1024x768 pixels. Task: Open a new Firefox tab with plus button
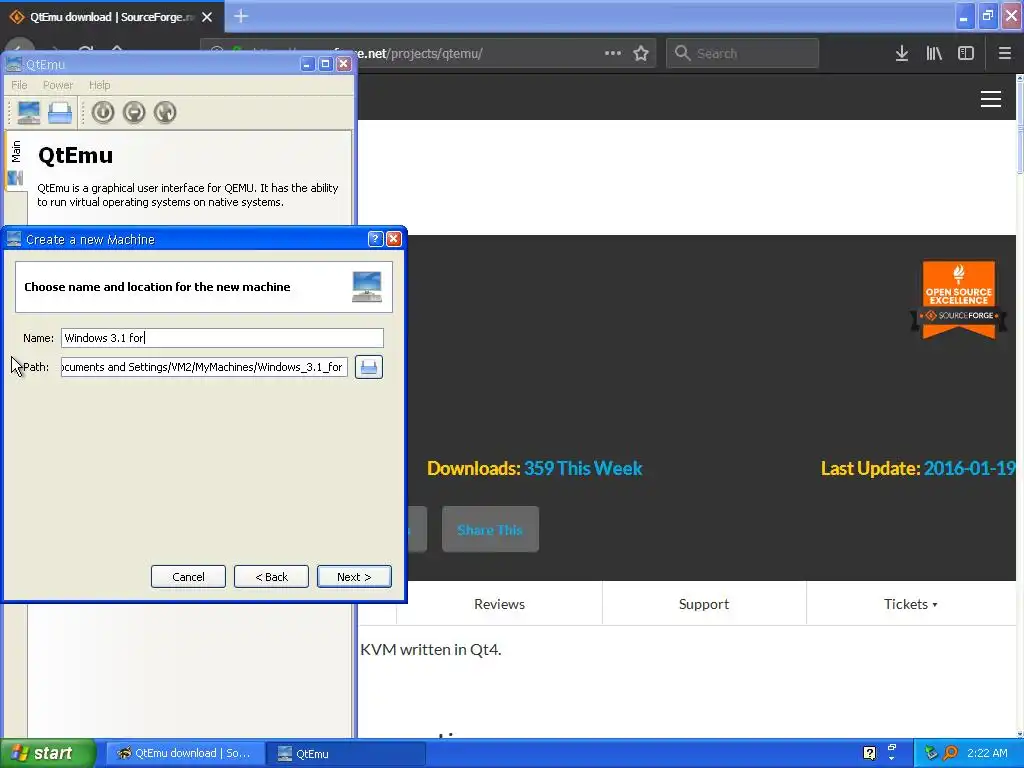tap(241, 16)
